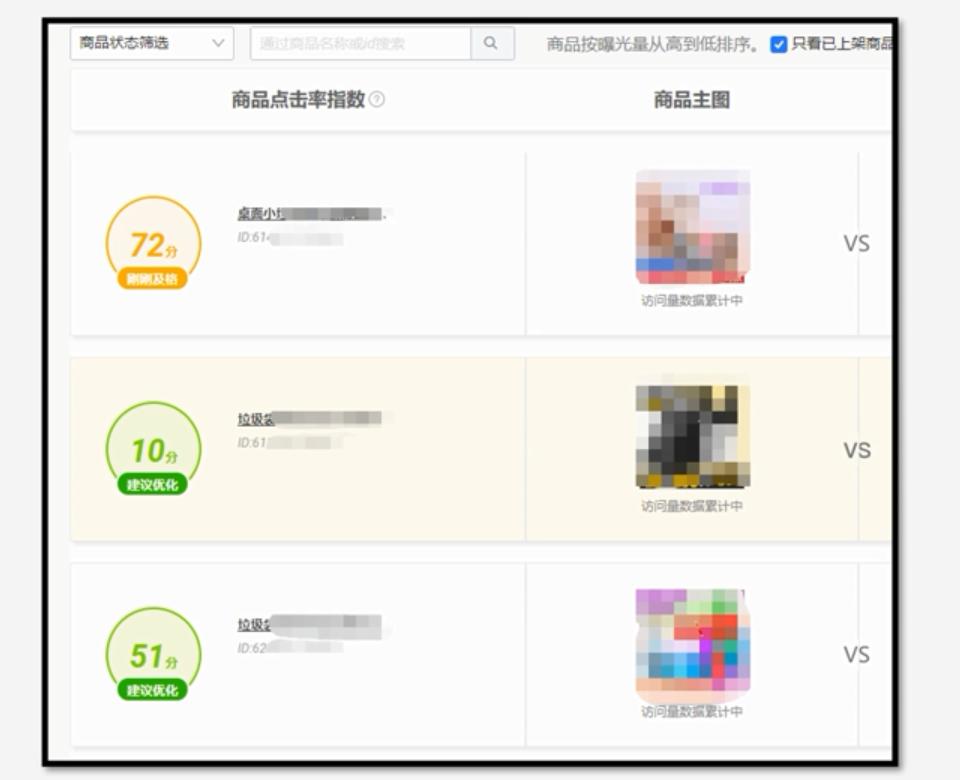Viewport: 960px width, 780px height.
Task: Click the 72分 score circle badge
Action: (x=152, y=243)
